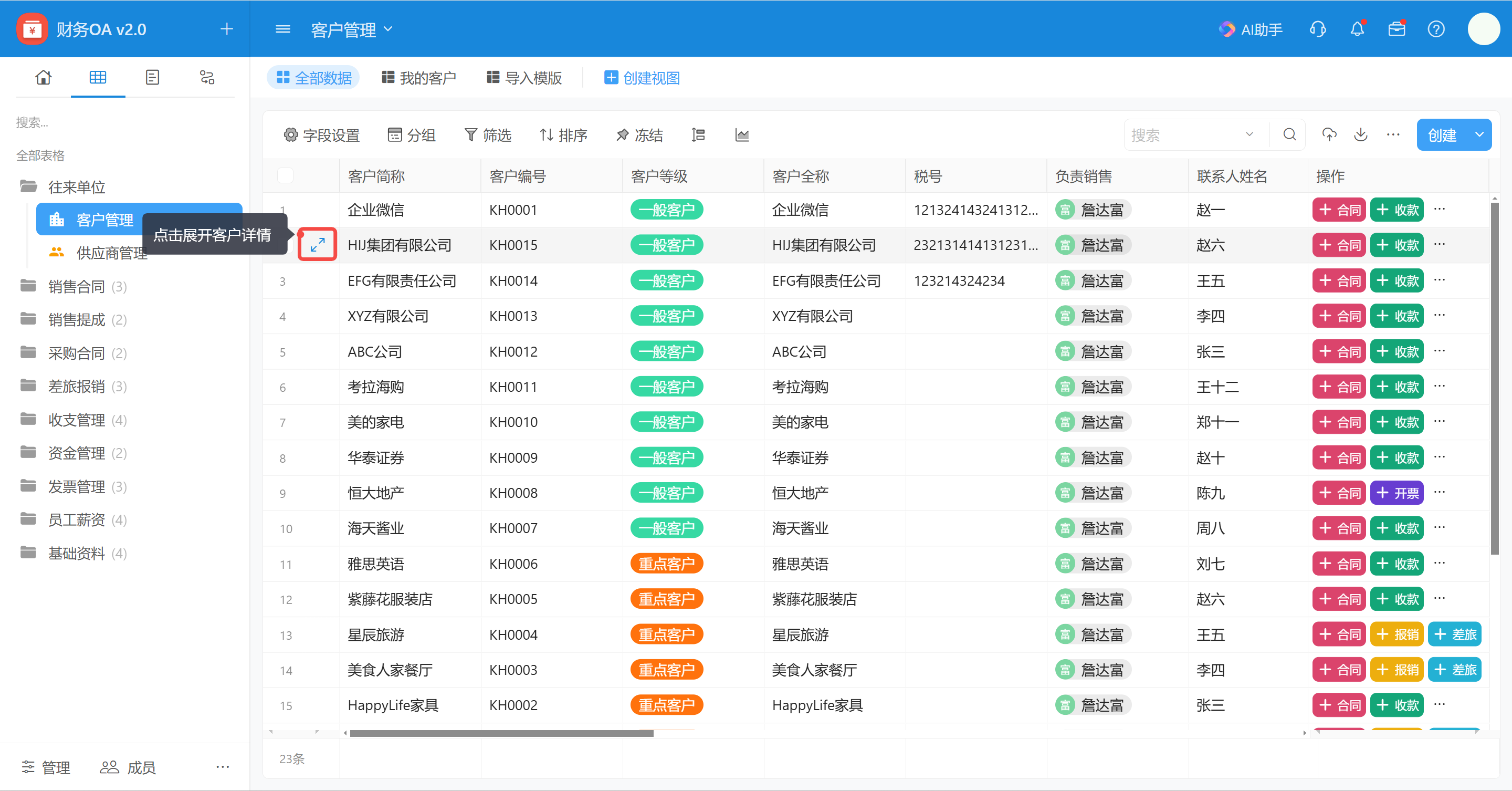This screenshot has height=791, width=1512.
Task: Click the user avatar circle
Action: [1483, 29]
